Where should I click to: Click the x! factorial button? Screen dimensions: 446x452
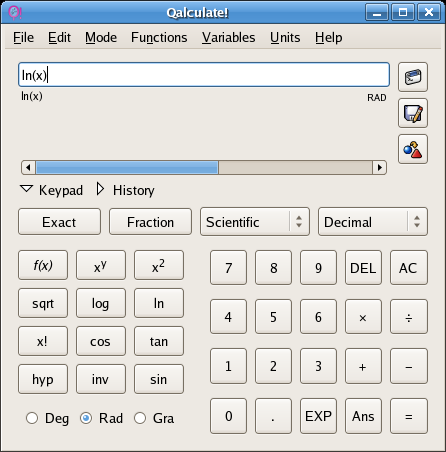coord(43,341)
